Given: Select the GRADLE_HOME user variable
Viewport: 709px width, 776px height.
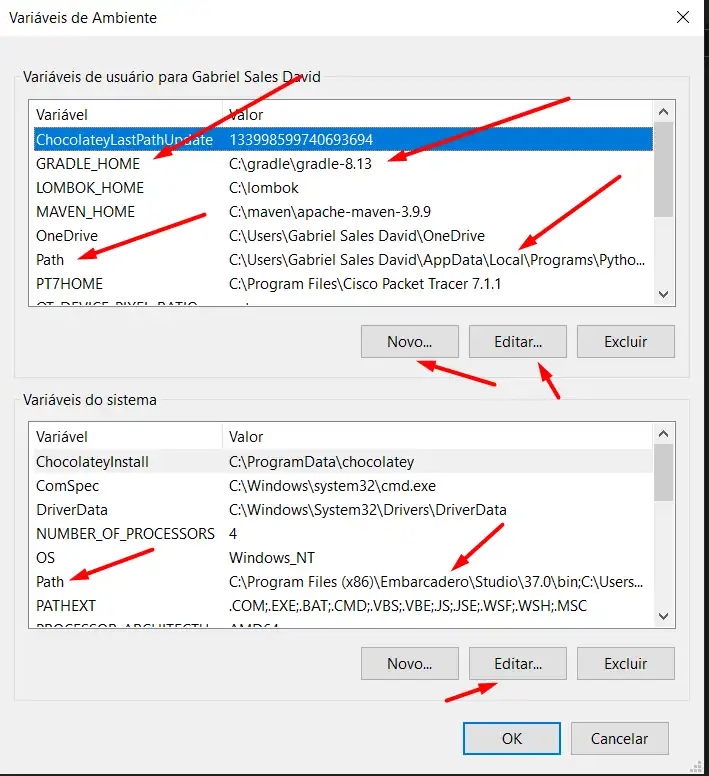Looking at the screenshot, I should 88,164.
